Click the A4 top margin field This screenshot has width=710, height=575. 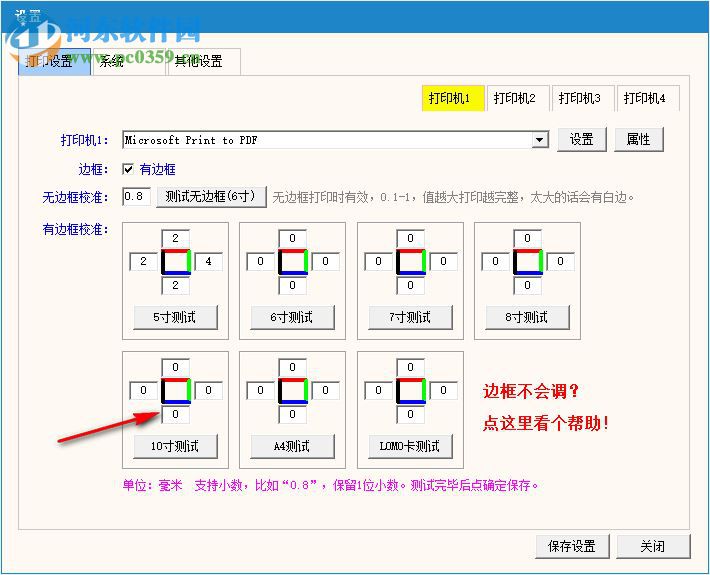(292, 367)
